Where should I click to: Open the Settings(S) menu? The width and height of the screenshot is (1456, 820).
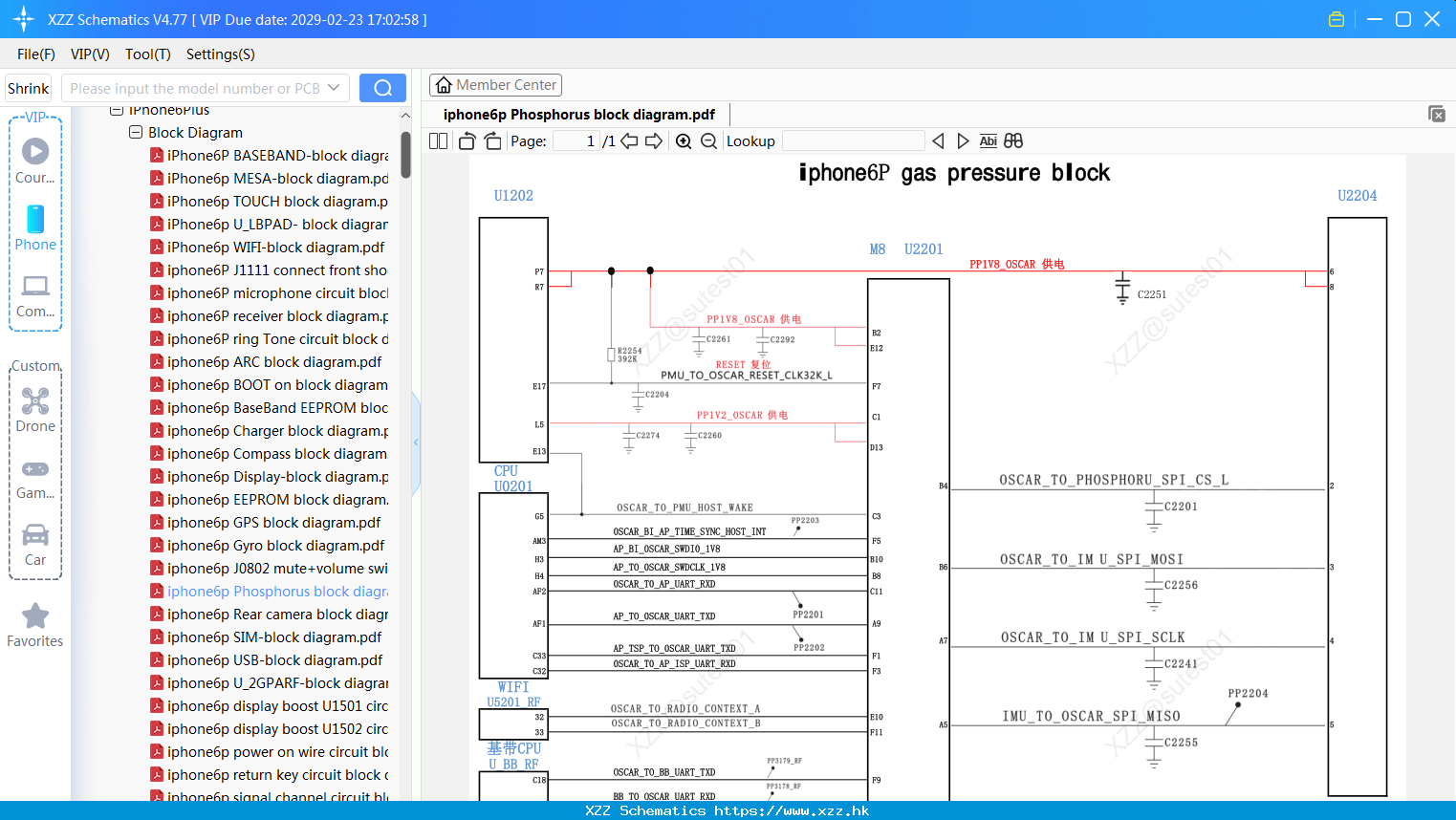point(221,54)
